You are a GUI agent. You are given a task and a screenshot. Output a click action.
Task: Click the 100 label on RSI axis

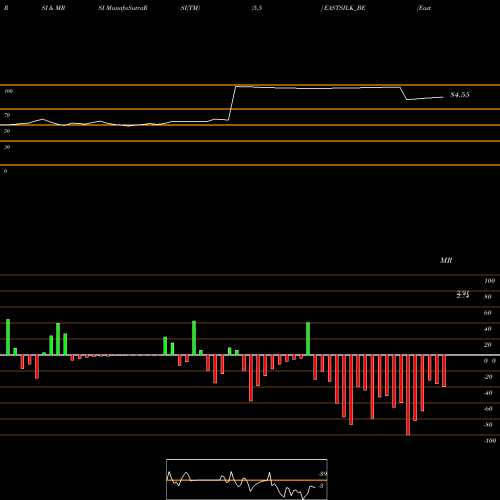tap(9, 91)
